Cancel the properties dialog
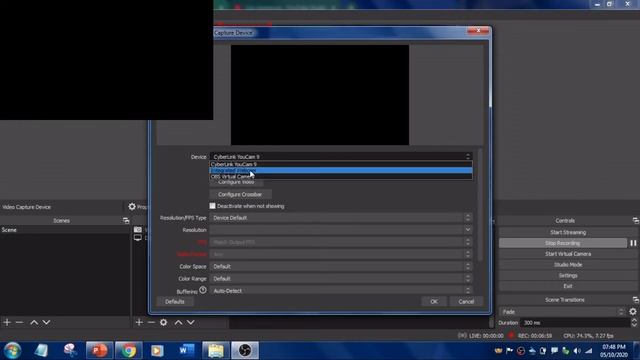 [466, 302]
